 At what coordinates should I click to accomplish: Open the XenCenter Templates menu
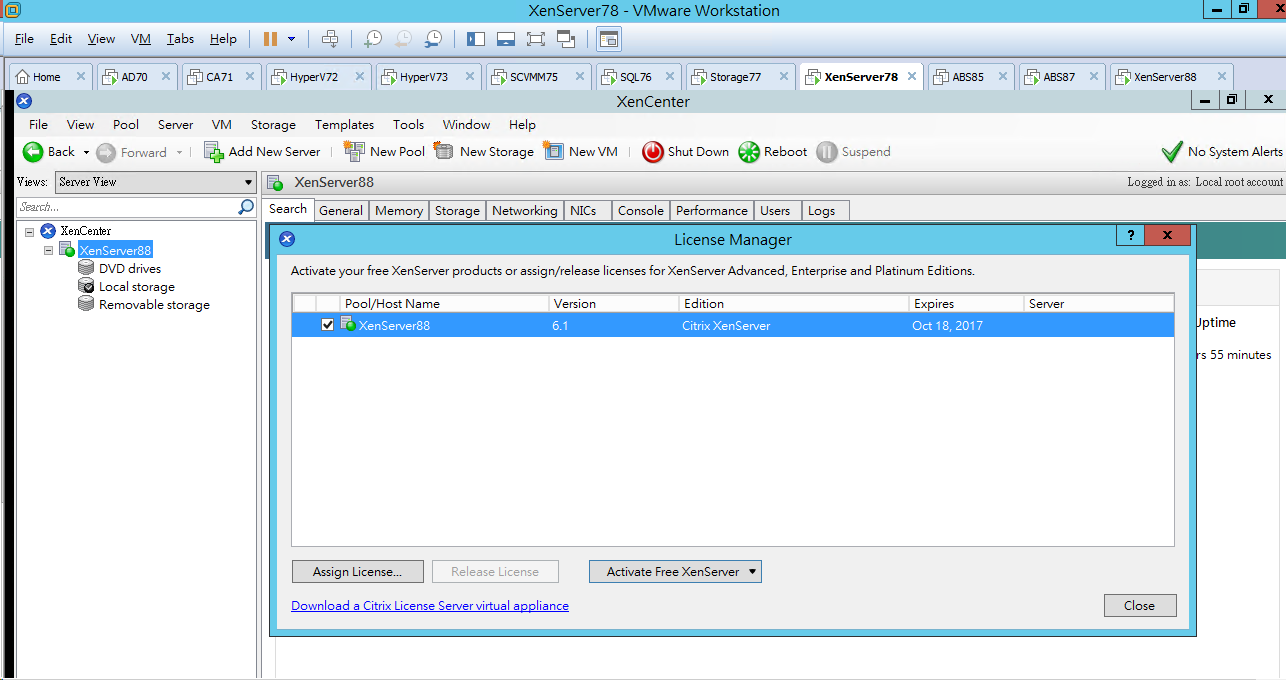(344, 125)
